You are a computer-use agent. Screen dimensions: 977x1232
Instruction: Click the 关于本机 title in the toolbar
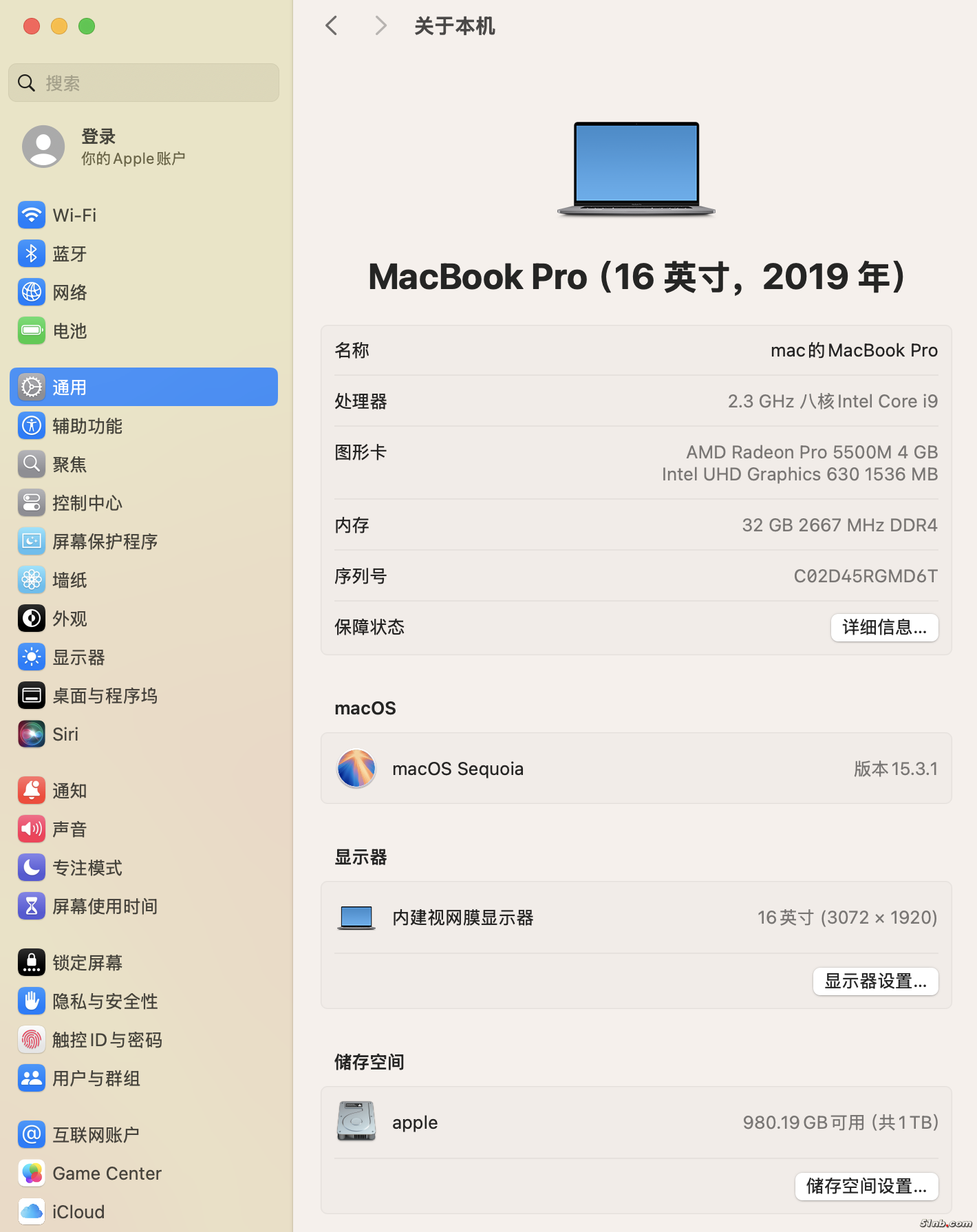click(455, 26)
